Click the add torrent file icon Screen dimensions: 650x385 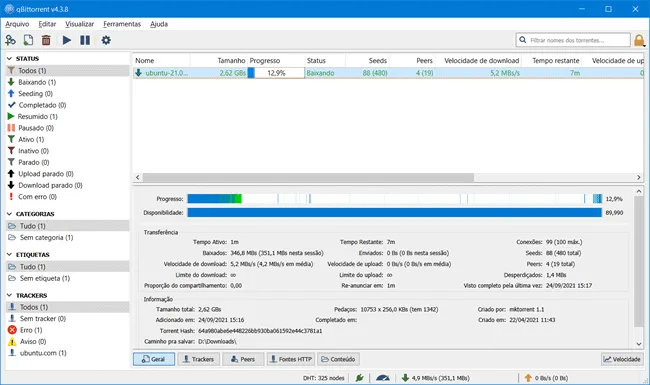click(28, 40)
